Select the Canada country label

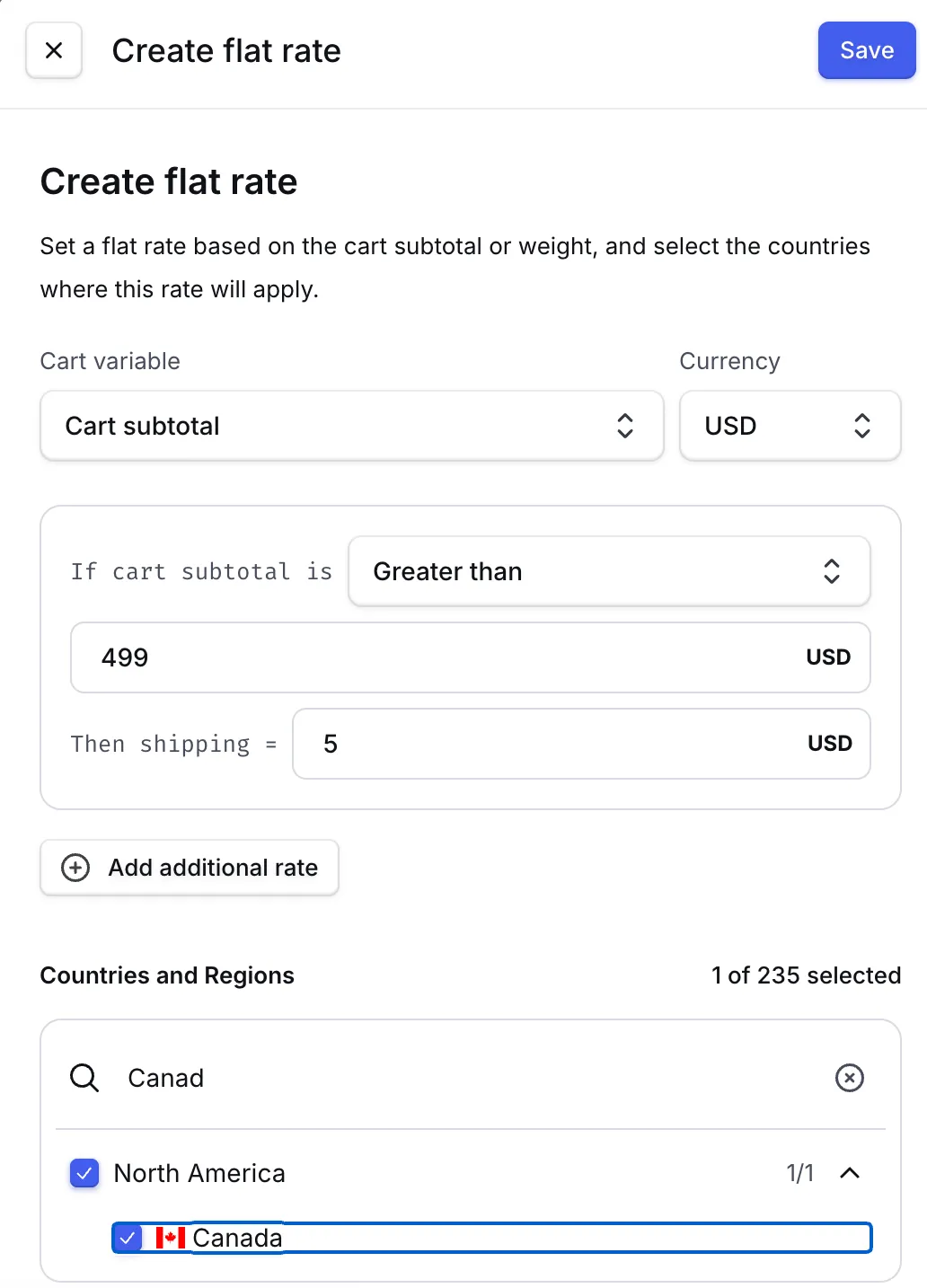[238, 1238]
